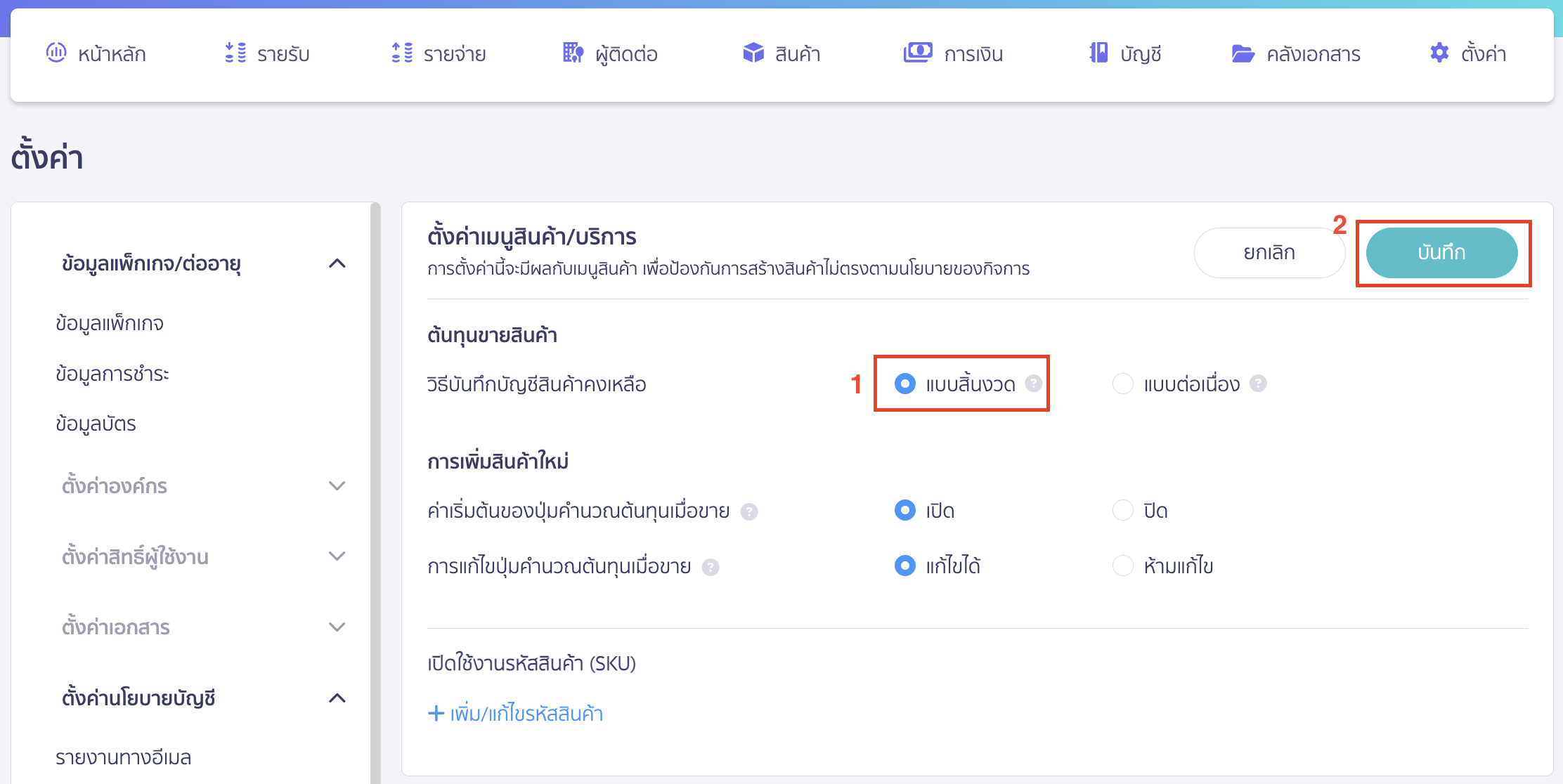The height and width of the screenshot is (784, 1563).
Task: Click help icon beside ค่าเริ่มต้นของปุ่มคำนวณต้นทุนเมื่อขาย
Action: (x=749, y=511)
